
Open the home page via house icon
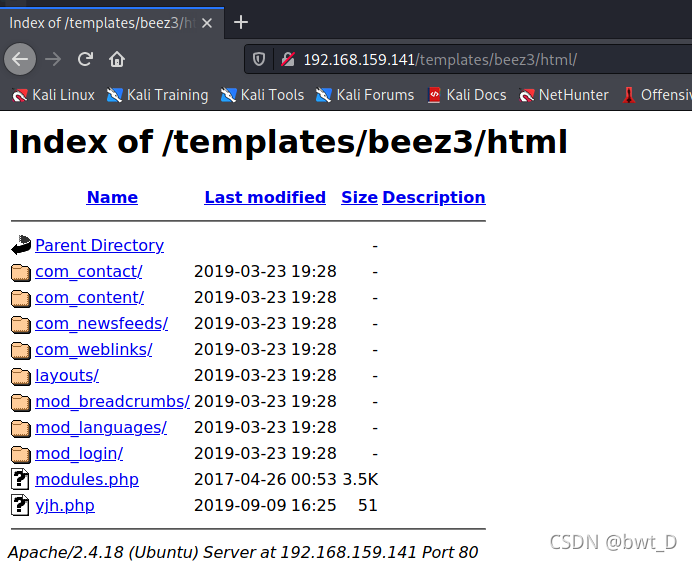pos(117,59)
